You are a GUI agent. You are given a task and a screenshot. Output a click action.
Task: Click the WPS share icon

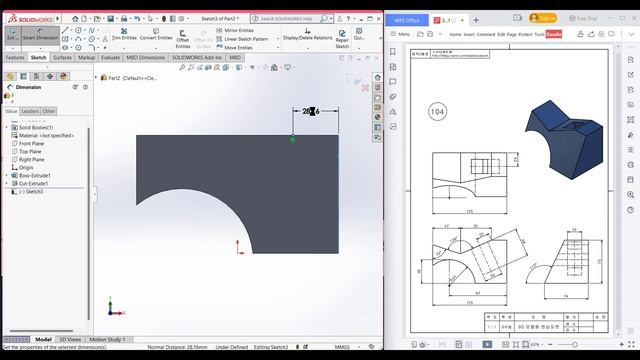(x=591, y=34)
